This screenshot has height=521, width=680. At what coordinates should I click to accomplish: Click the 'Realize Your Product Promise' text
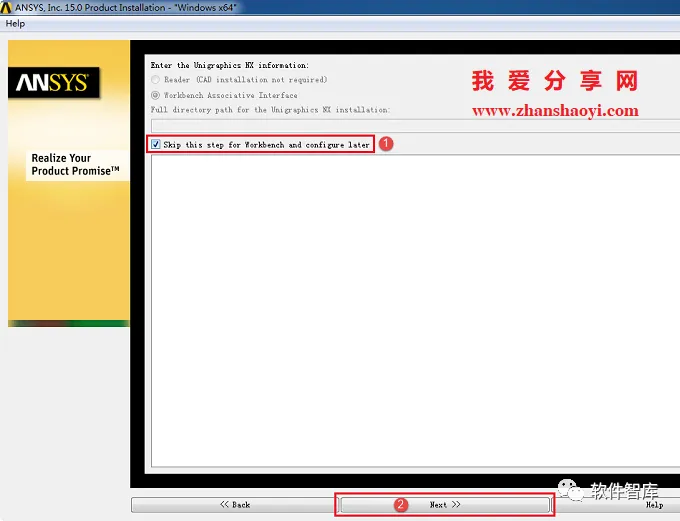tap(75, 164)
